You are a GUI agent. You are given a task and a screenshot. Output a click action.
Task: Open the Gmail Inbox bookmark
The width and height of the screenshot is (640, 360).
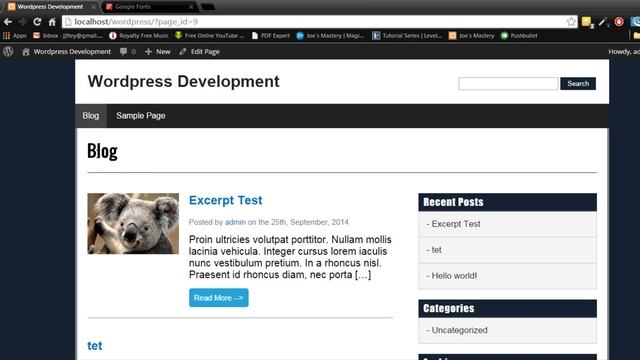click(x=68, y=36)
